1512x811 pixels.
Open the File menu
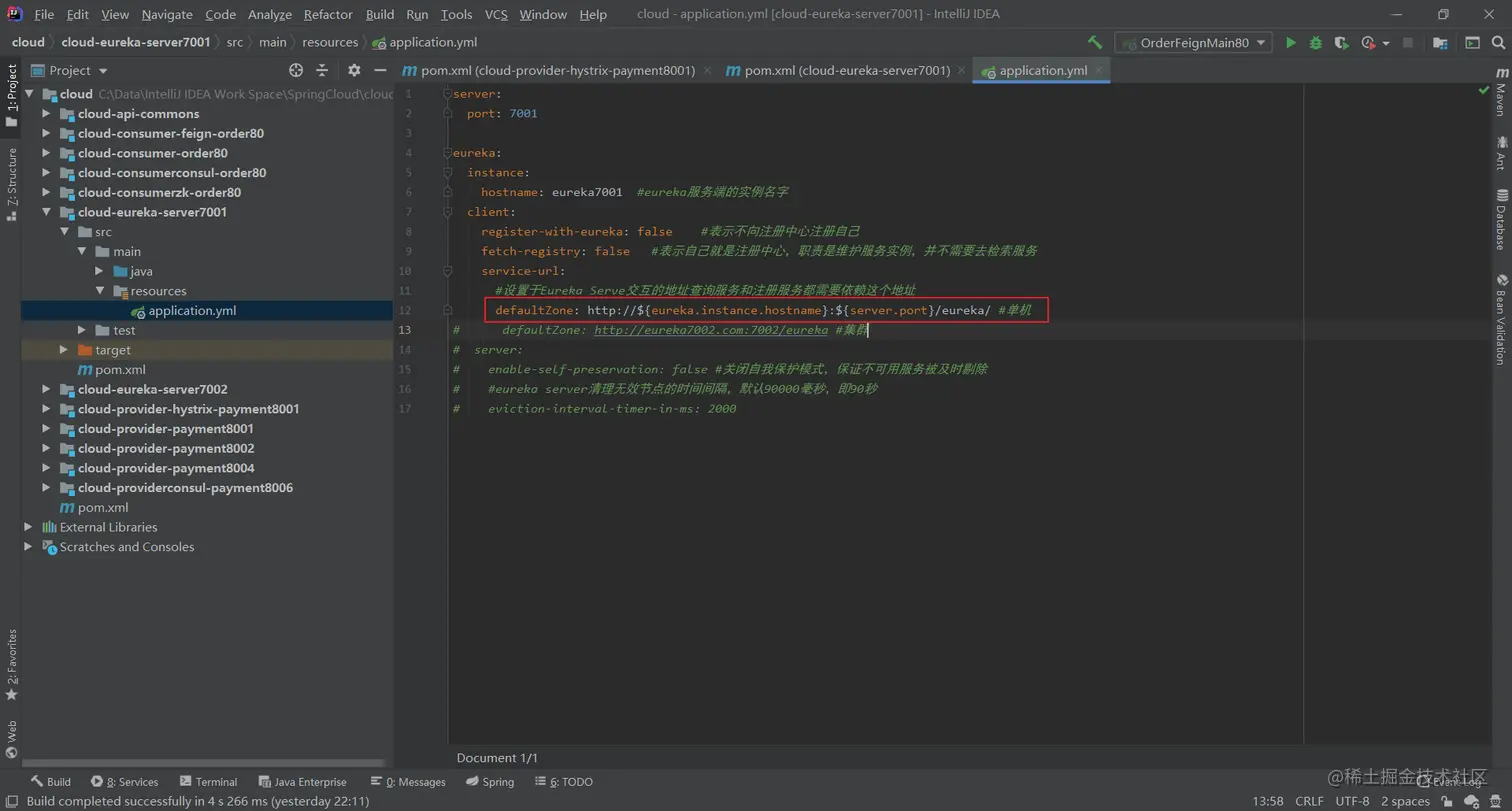pyautogui.click(x=44, y=14)
